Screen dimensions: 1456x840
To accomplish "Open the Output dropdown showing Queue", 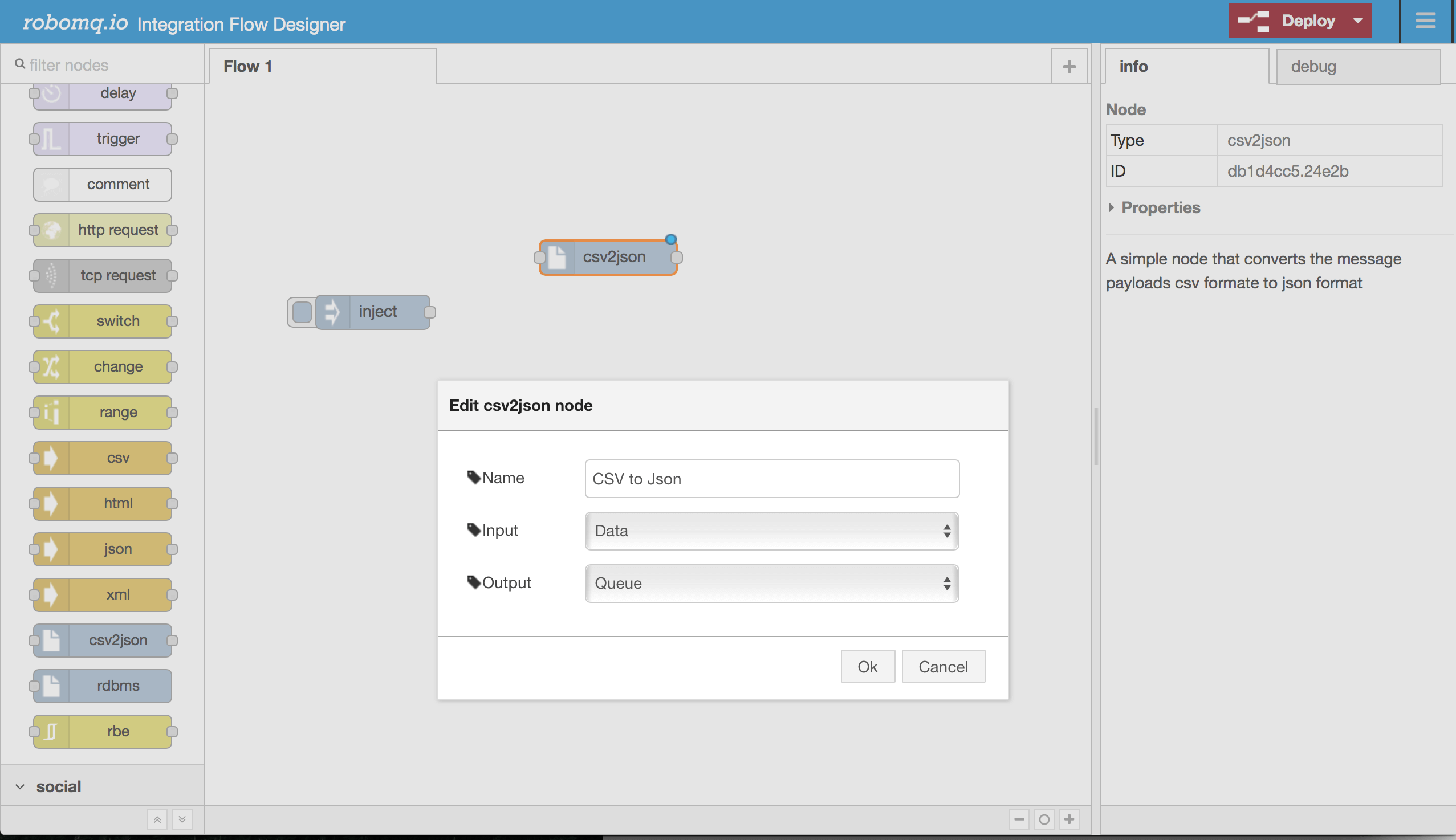I will click(x=771, y=583).
